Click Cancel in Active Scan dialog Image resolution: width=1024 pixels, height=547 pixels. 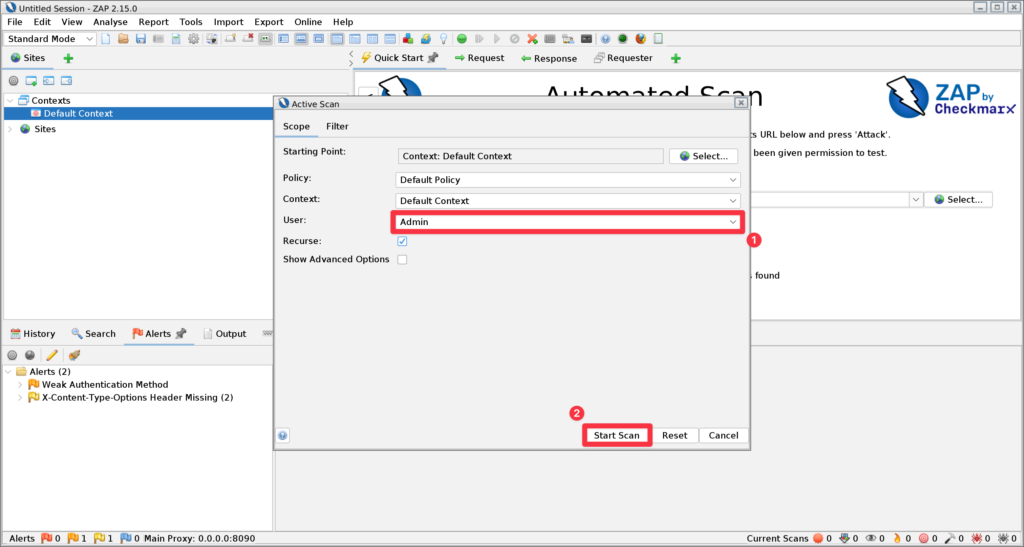click(x=724, y=435)
